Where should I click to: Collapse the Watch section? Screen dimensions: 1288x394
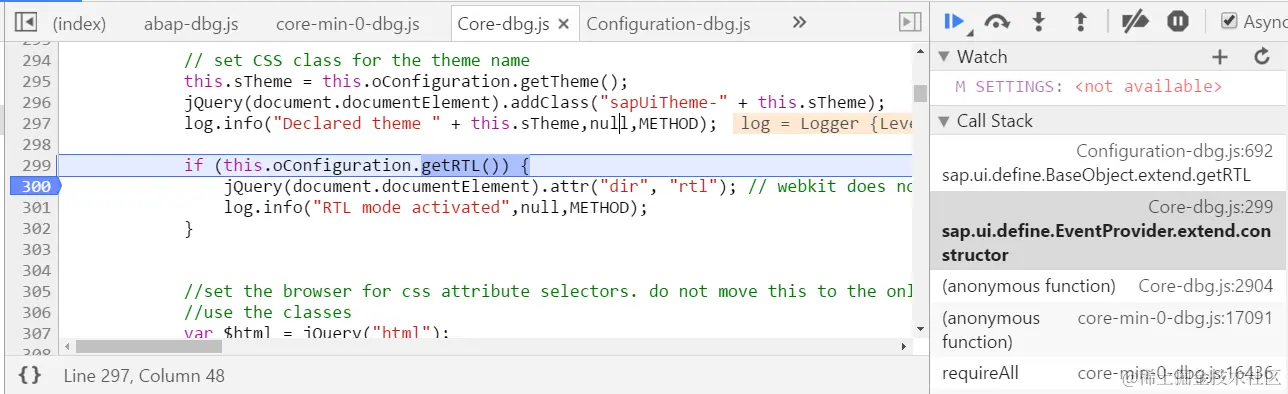point(944,57)
